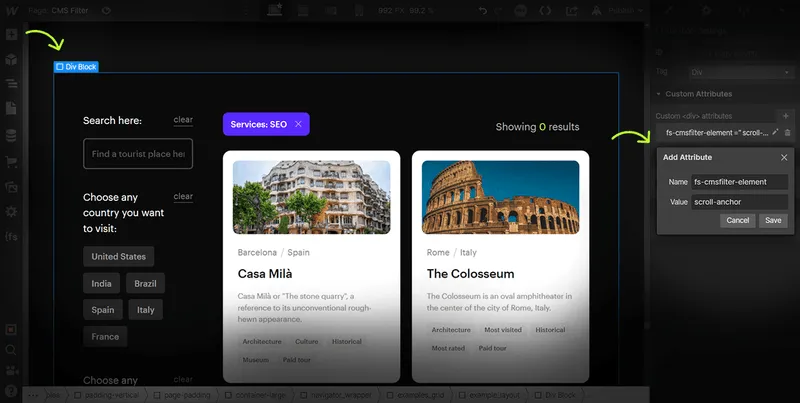
Task: Open the search icon in left sidebar
Action: (x=11, y=350)
